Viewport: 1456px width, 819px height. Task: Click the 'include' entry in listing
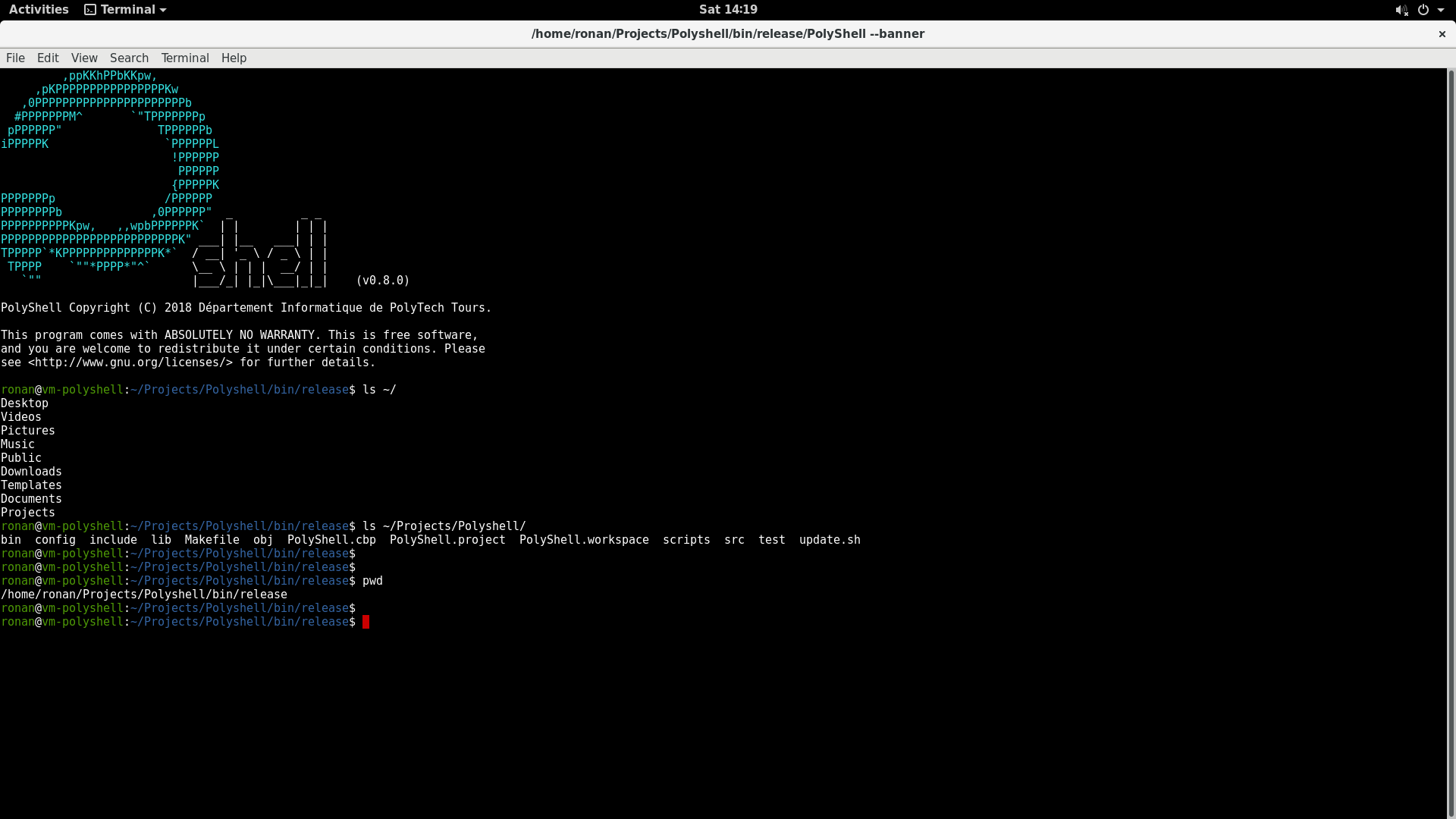pyautogui.click(x=113, y=540)
